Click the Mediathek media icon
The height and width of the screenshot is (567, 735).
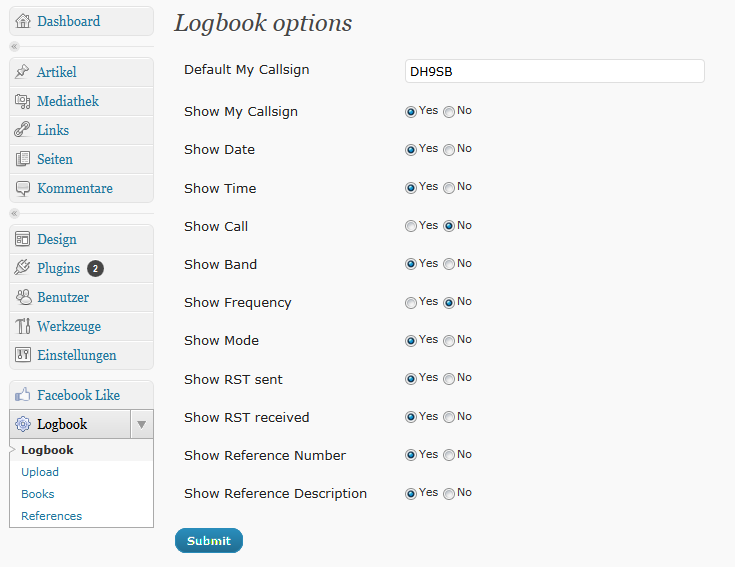point(22,101)
